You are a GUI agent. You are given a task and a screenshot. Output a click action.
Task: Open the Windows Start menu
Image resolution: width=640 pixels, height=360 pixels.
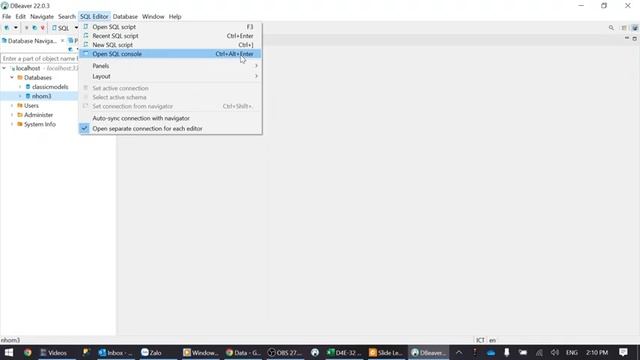pyautogui.click(x=9, y=352)
